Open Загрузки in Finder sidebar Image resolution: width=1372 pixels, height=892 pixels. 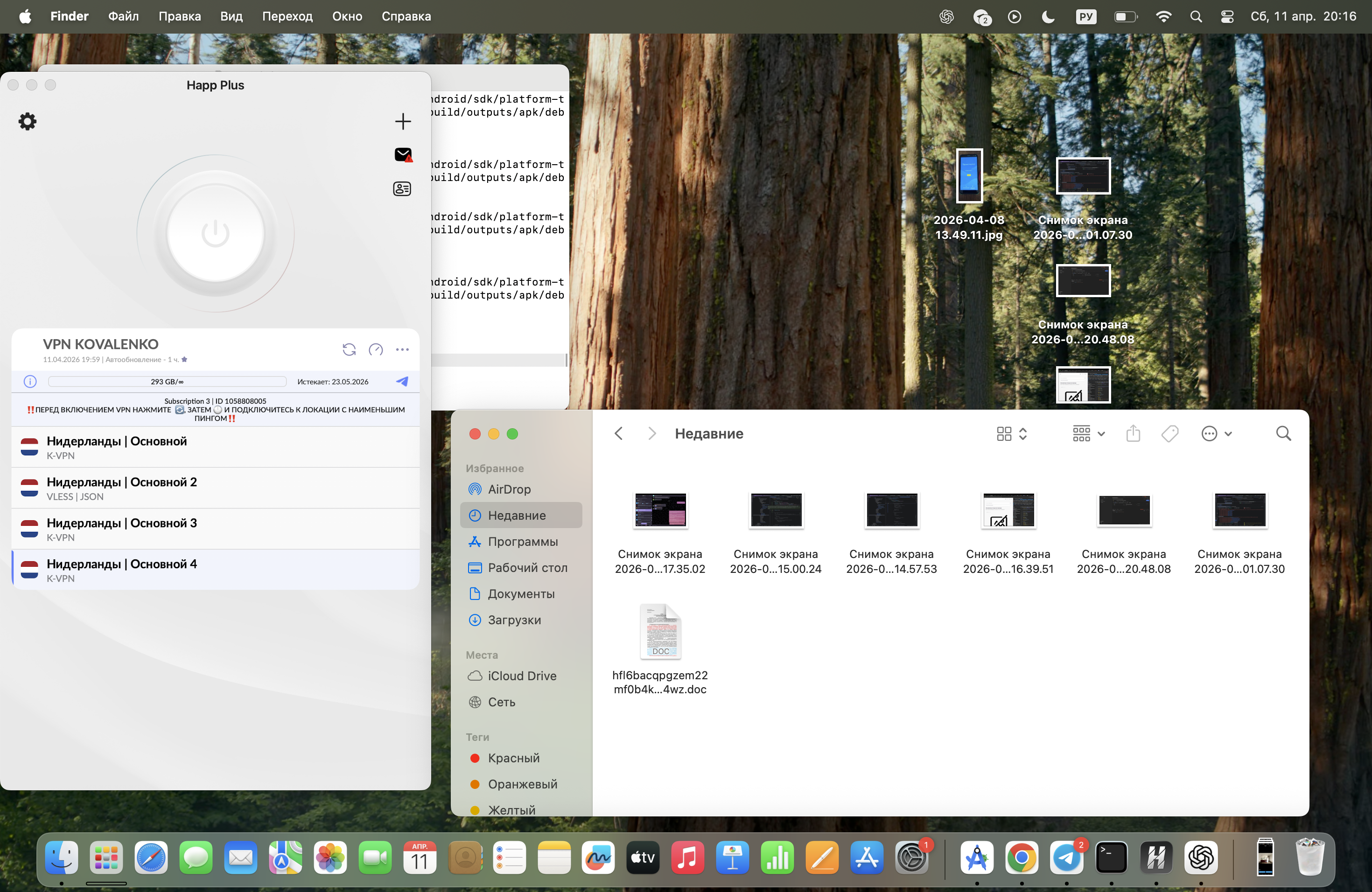pos(514,620)
